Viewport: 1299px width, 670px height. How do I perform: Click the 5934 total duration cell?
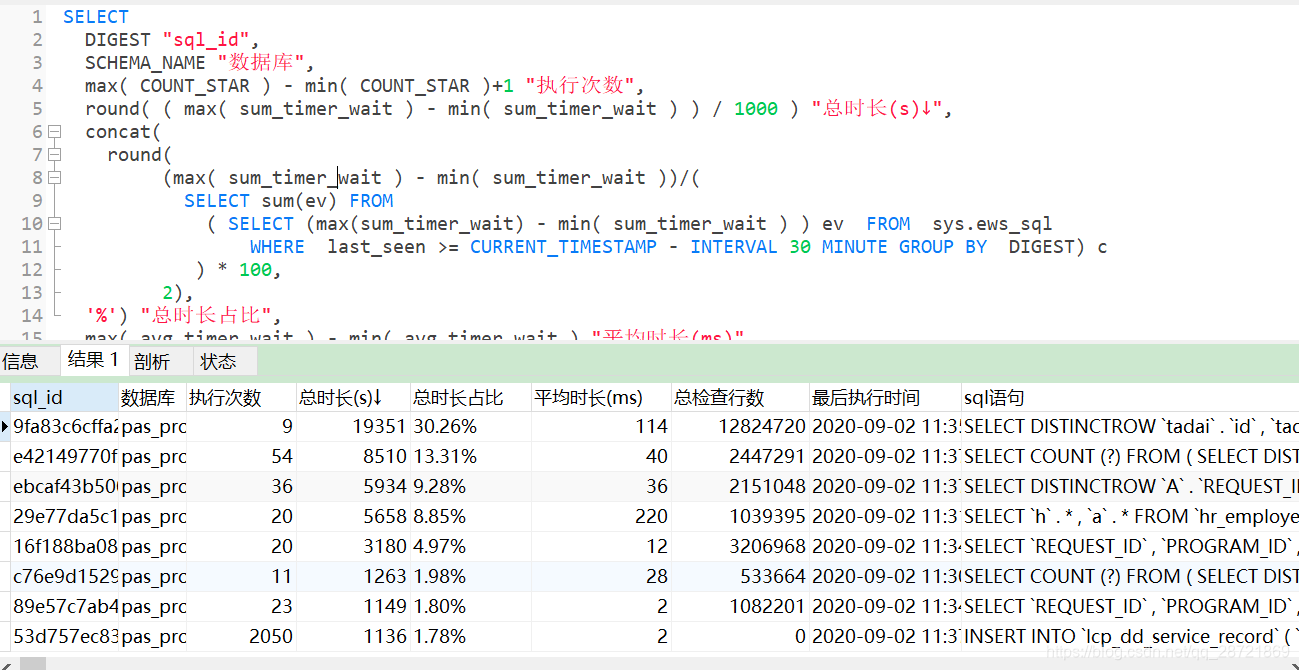pyautogui.click(x=353, y=487)
